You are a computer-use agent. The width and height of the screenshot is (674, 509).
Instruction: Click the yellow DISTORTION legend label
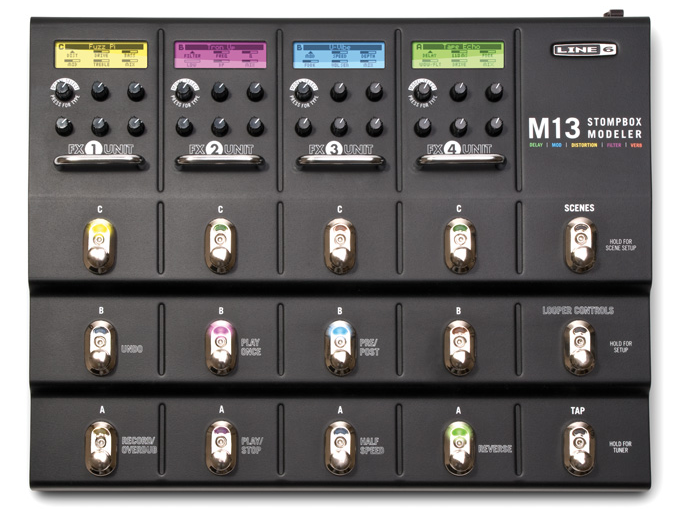pos(584,145)
